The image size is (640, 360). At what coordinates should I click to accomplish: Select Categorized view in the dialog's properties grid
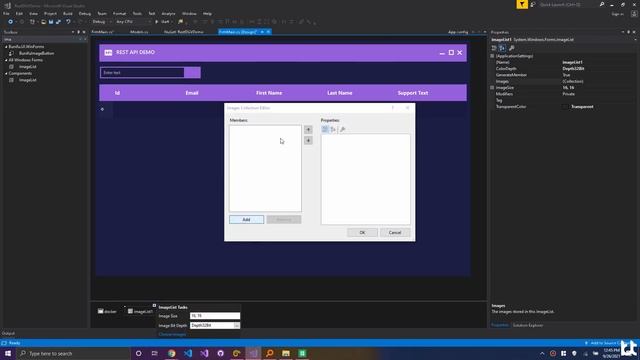(325, 129)
